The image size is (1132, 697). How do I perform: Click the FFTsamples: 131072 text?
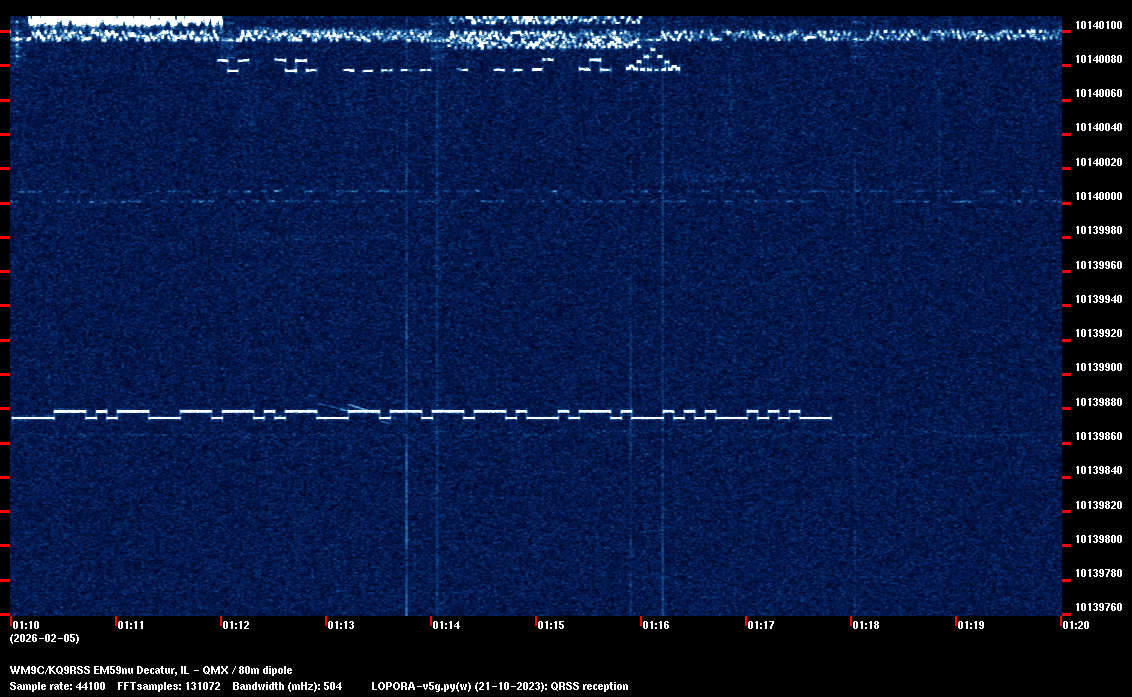coord(169,686)
